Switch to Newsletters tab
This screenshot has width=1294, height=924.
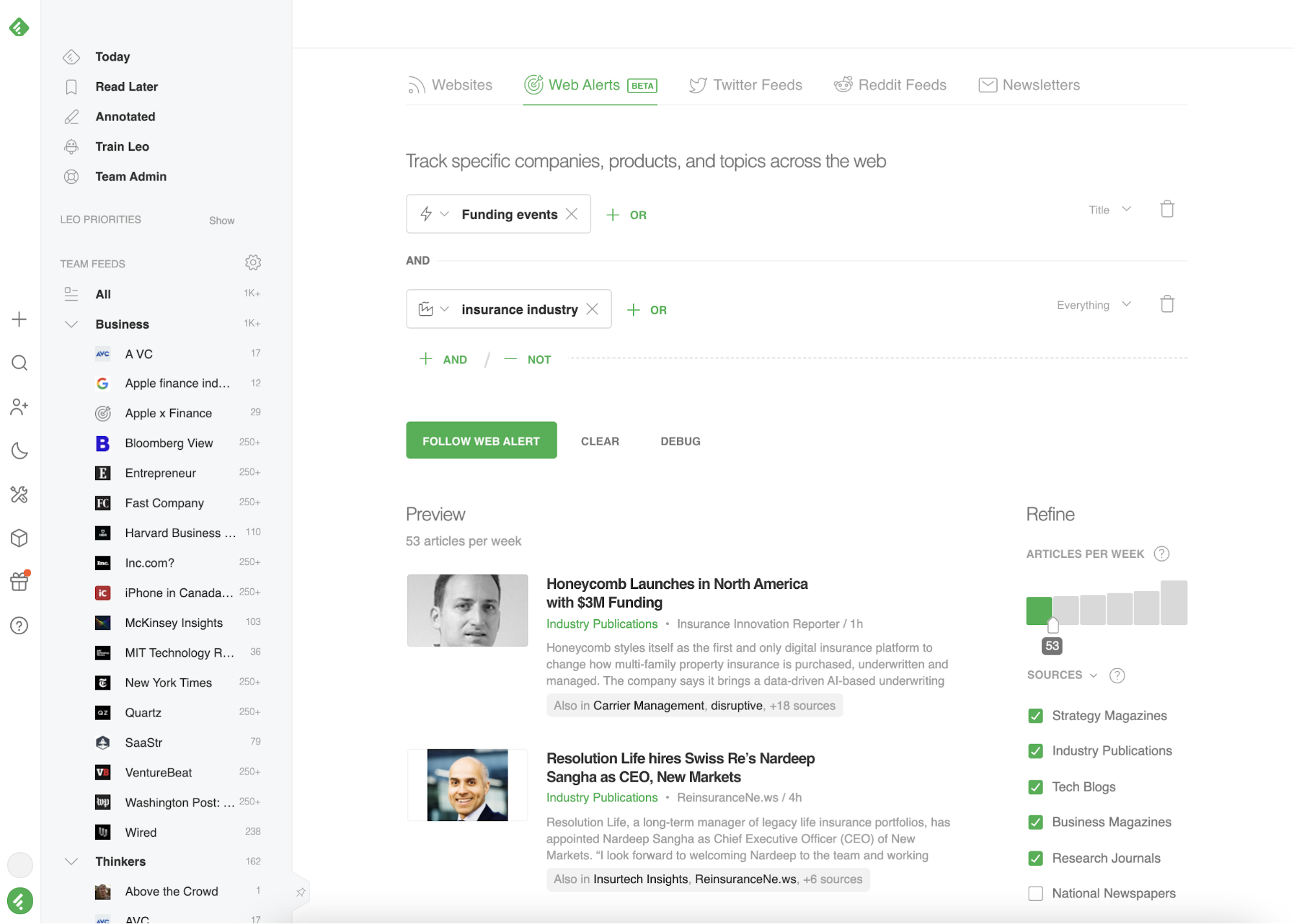click(1029, 85)
